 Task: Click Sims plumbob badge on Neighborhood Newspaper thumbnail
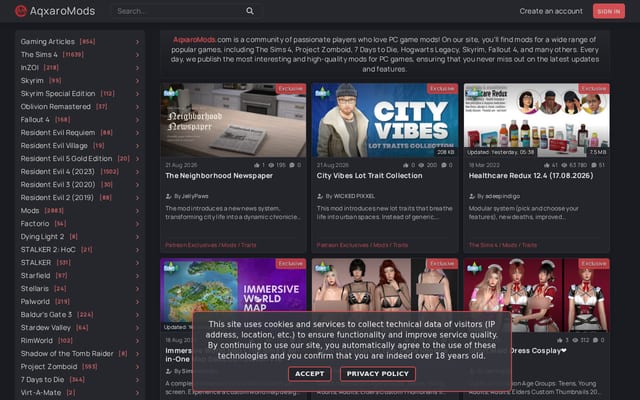point(169,93)
